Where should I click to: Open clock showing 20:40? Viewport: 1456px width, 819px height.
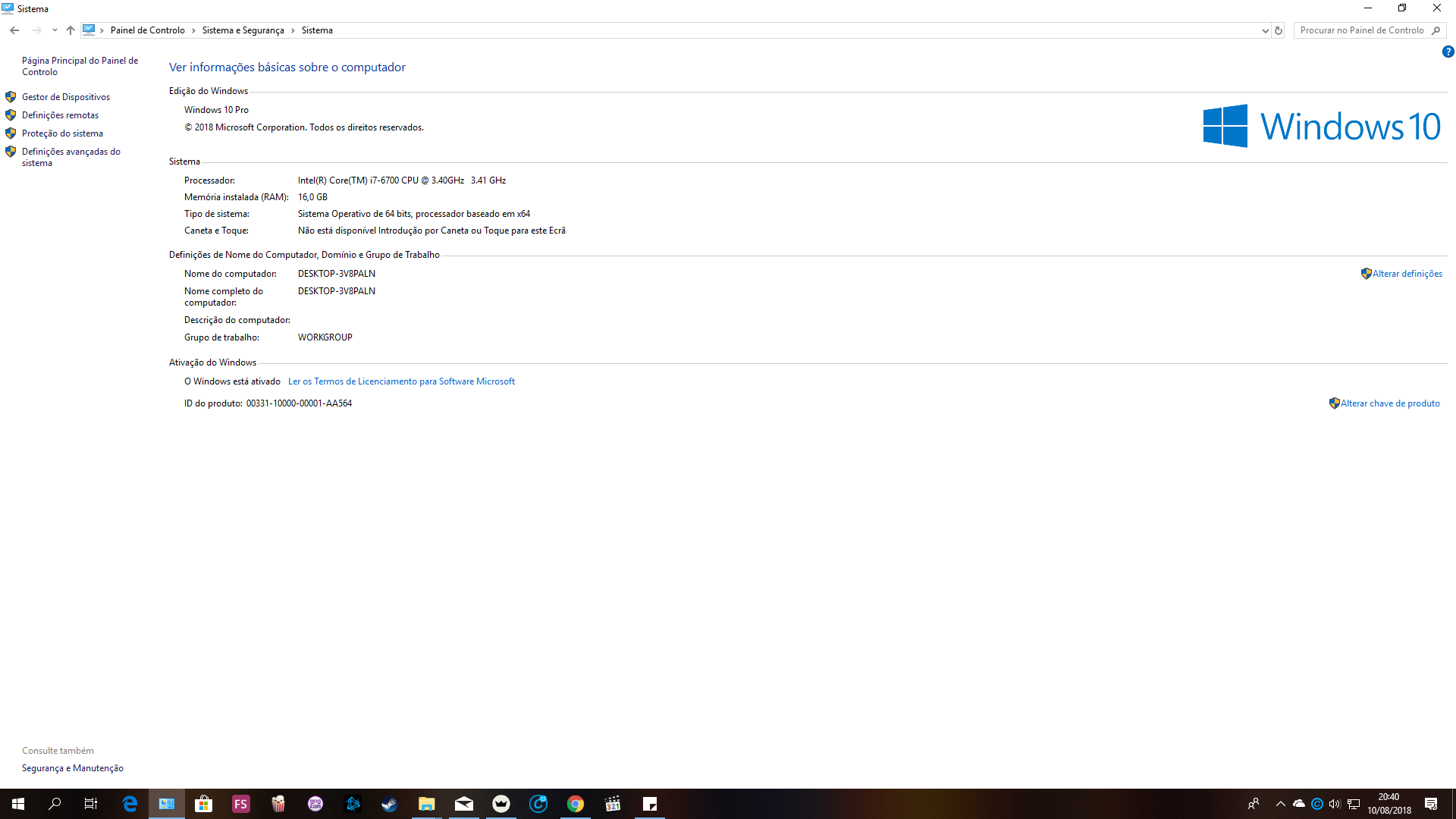1389,804
